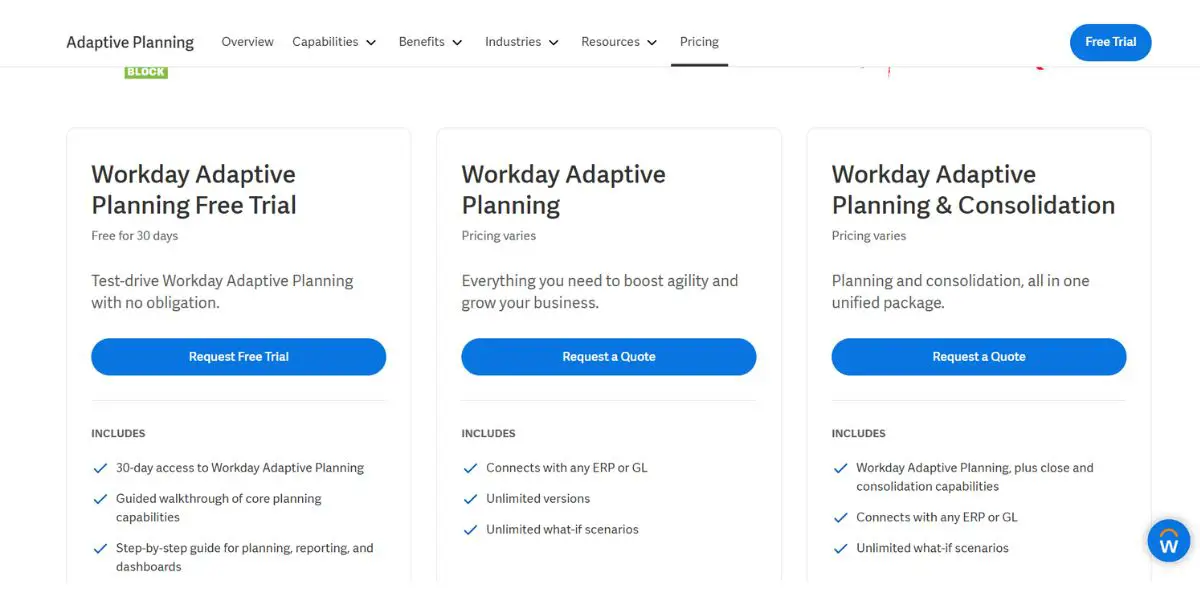Click Request Free Trial button
Viewport: 1200px width, 600px height.
pyautogui.click(x=238, y=357)
